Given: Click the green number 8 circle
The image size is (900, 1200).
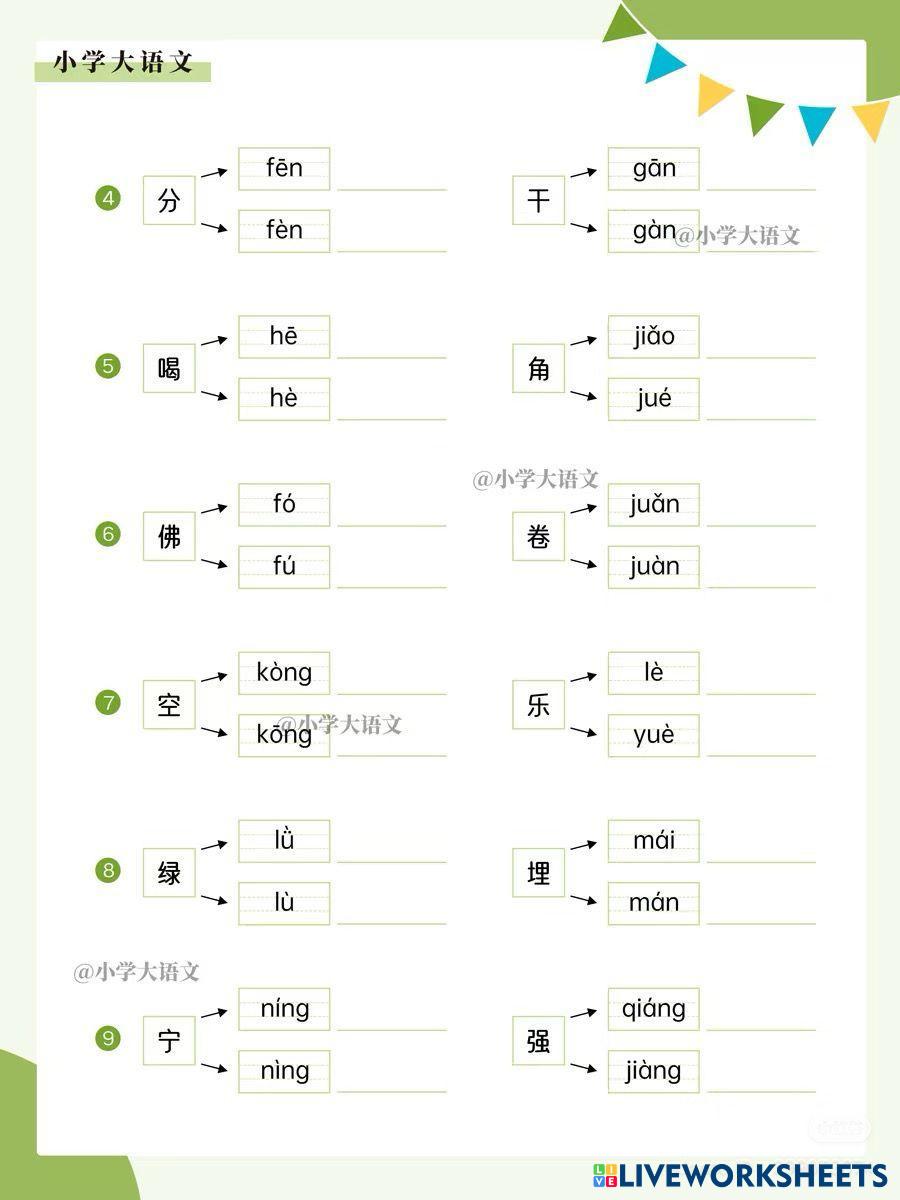Looking at the screenshot, I should click(x=108, y=871).
